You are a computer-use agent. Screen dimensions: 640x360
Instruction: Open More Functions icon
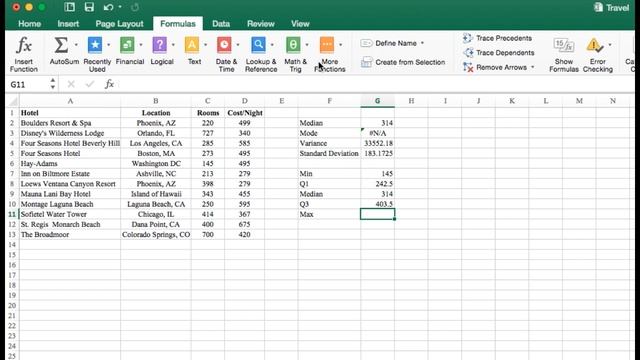(x=327, y=45)
